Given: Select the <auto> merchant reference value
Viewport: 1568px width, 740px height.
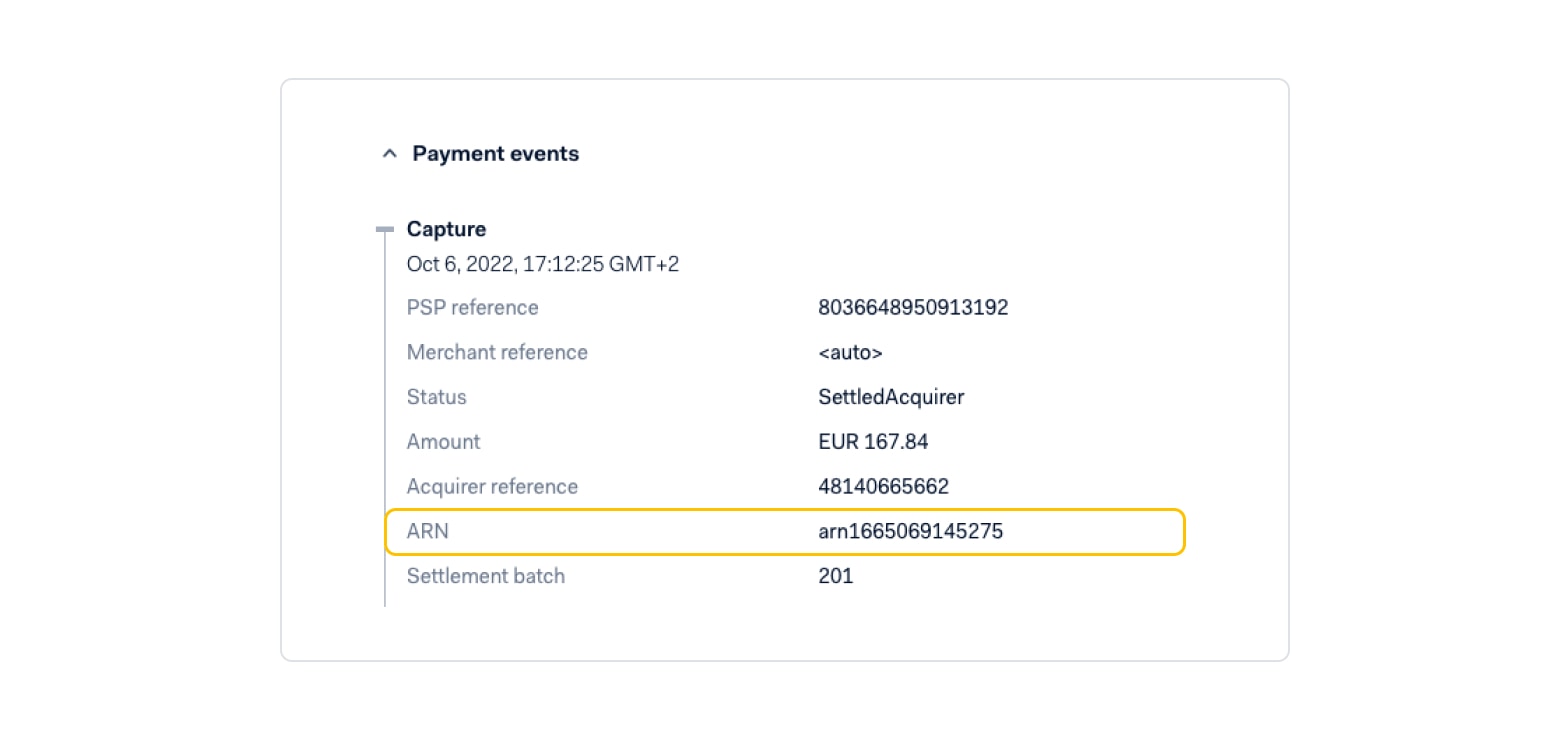Looking at the screenshot, I should tap(850, 353).
